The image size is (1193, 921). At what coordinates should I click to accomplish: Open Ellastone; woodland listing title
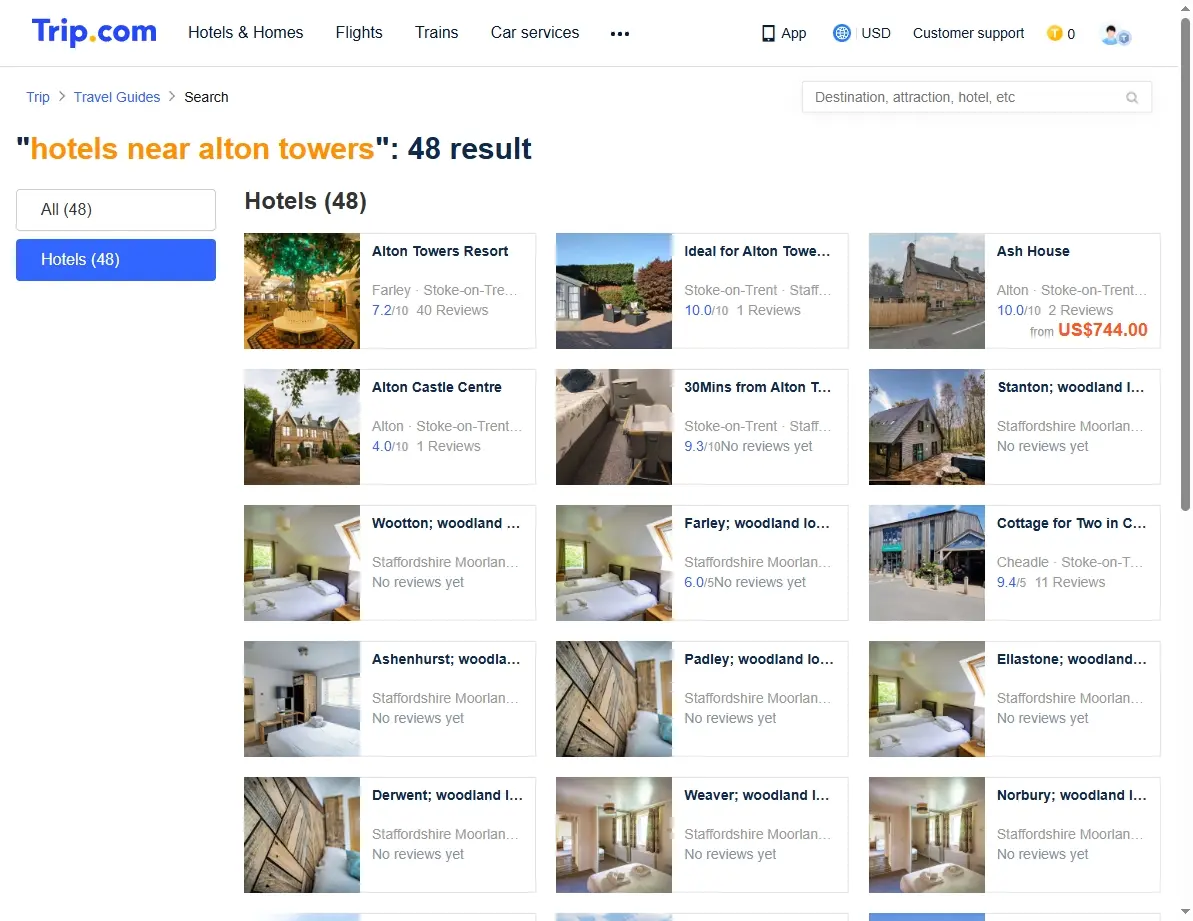click(1071, 659)
